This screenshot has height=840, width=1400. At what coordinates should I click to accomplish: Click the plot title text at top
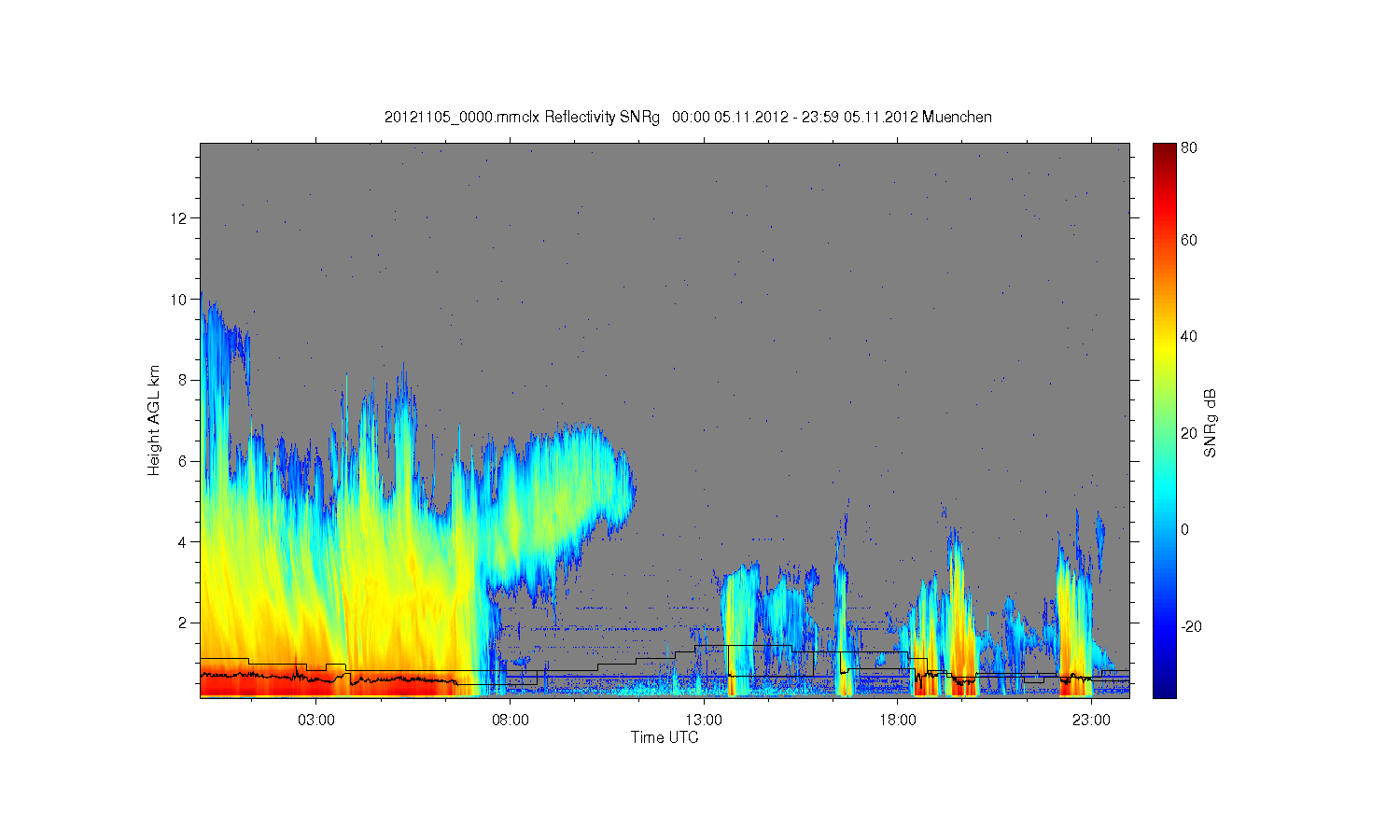point(688,118)
